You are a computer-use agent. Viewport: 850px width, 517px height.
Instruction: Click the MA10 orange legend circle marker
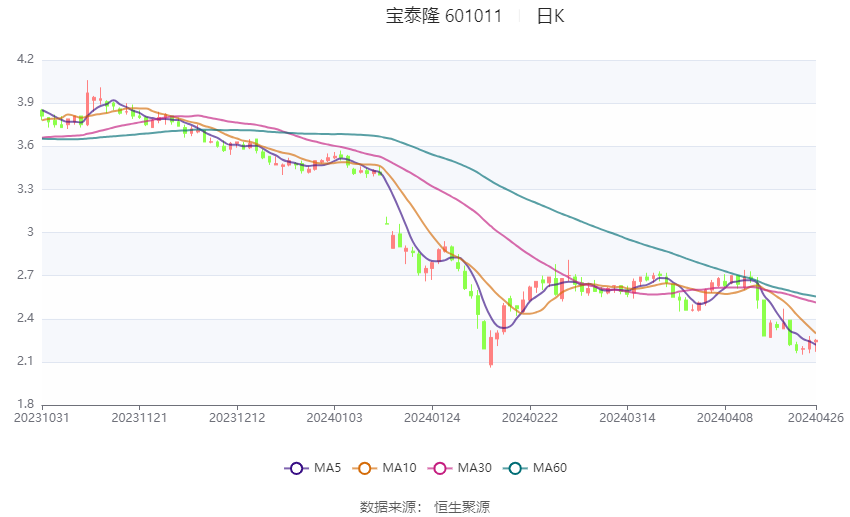[x=365, y=467]
